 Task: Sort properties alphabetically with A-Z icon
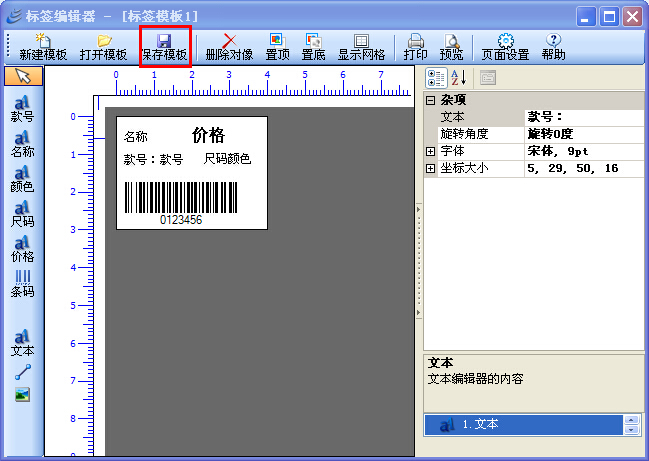tap(459, 78)
